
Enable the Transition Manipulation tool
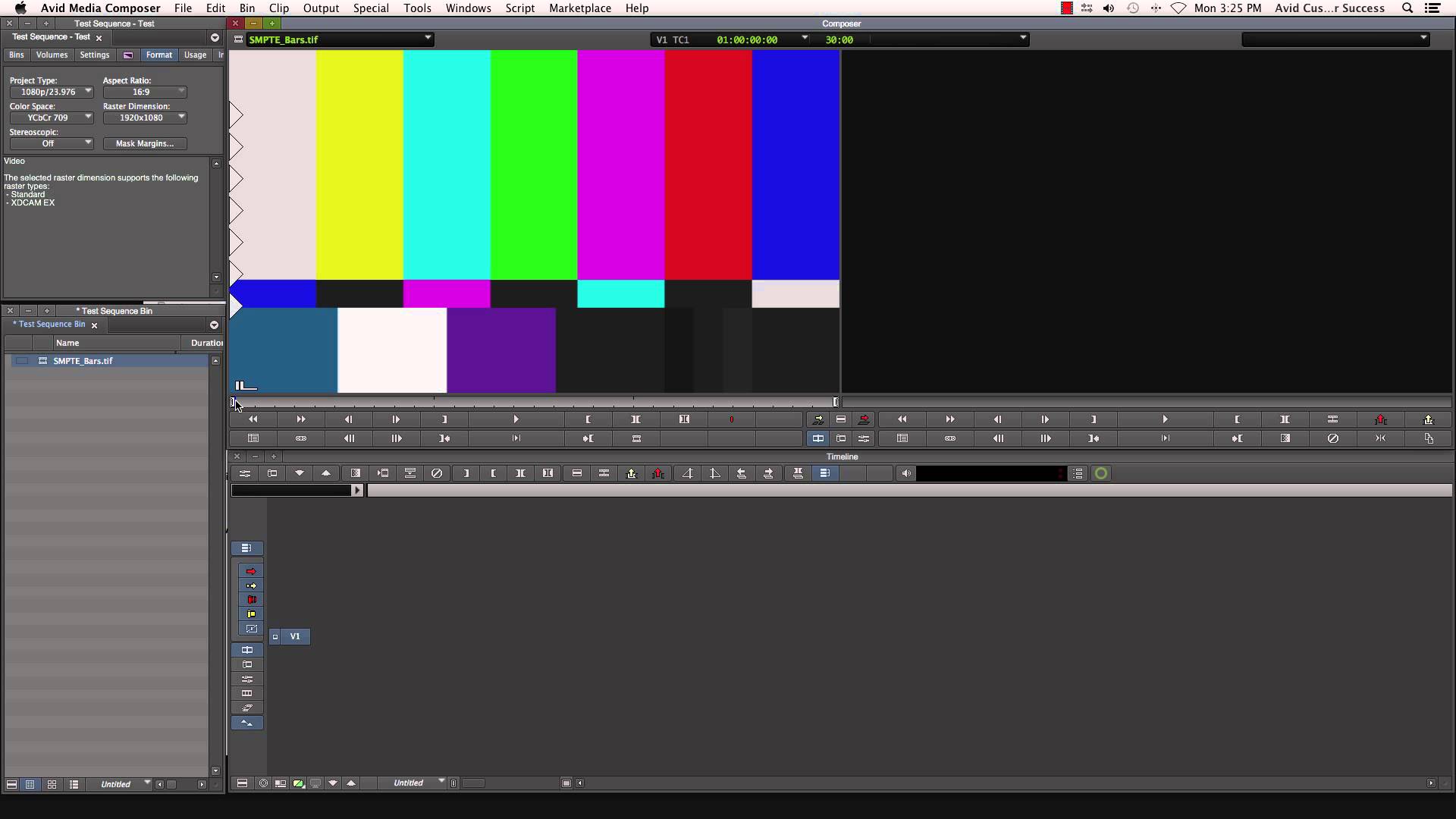[x=251, y=629]
